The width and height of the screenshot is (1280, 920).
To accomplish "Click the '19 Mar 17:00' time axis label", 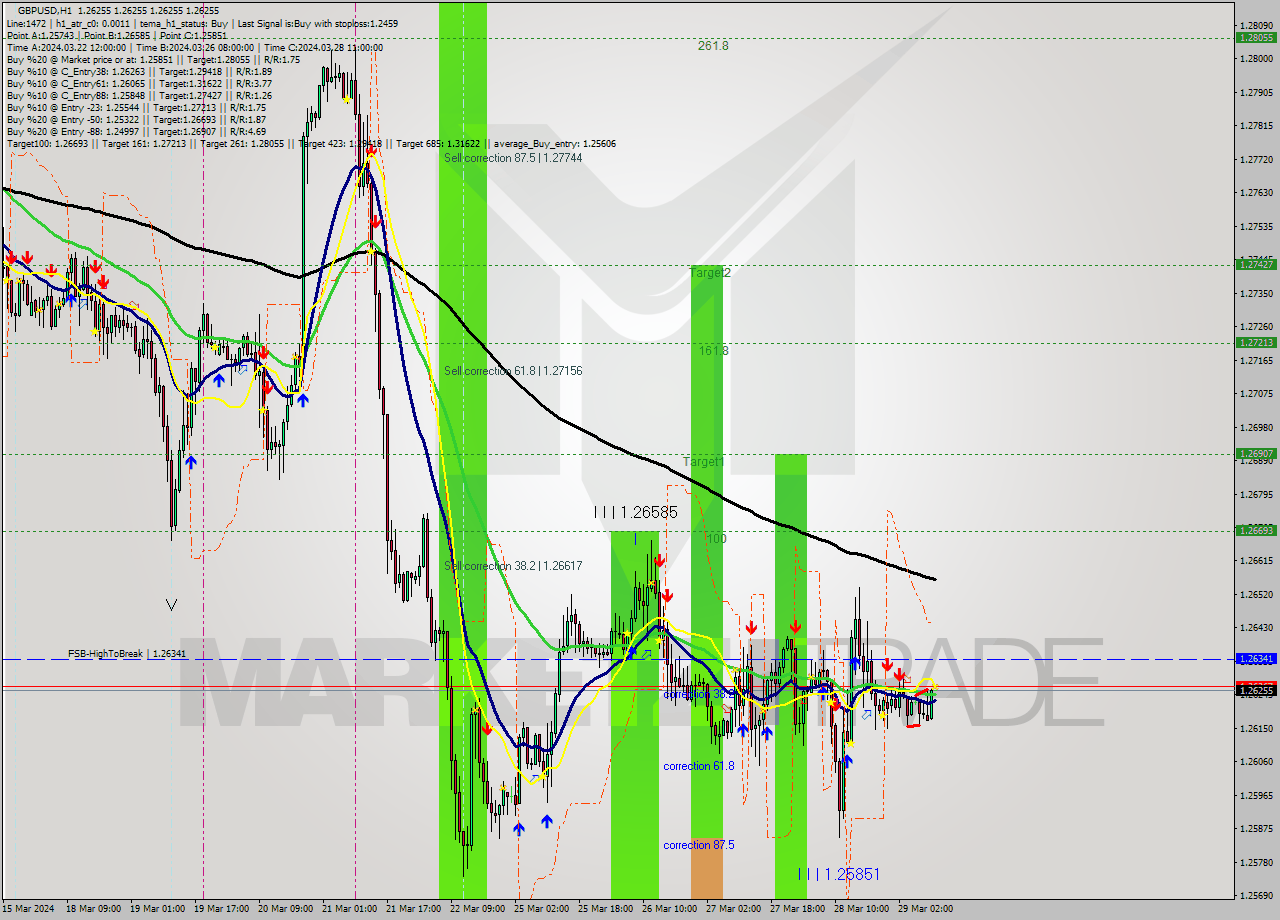I will (x=222, y=909).
